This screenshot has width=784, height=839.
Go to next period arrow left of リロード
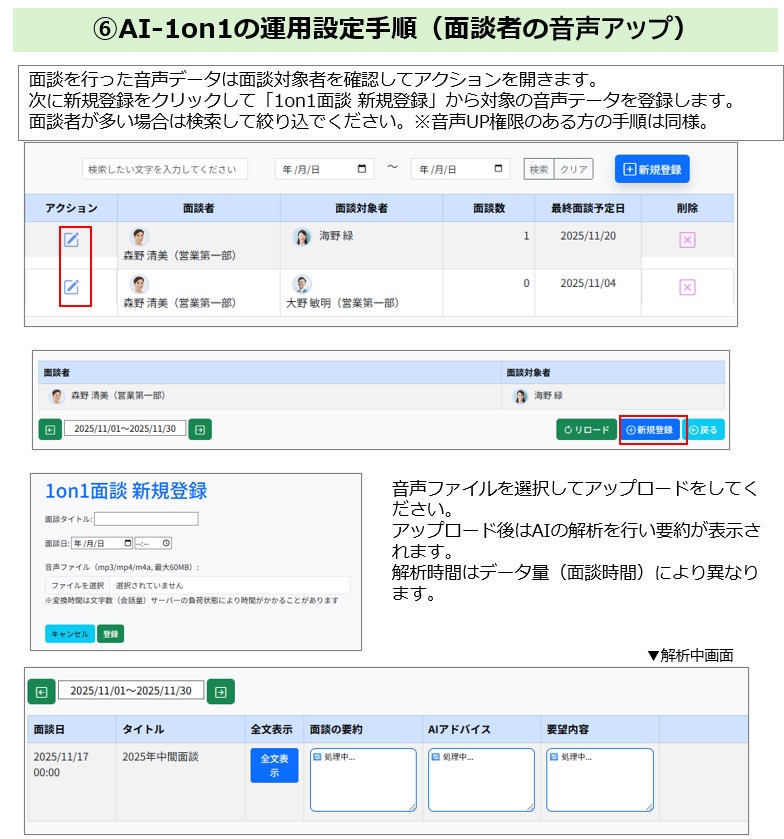200,429
